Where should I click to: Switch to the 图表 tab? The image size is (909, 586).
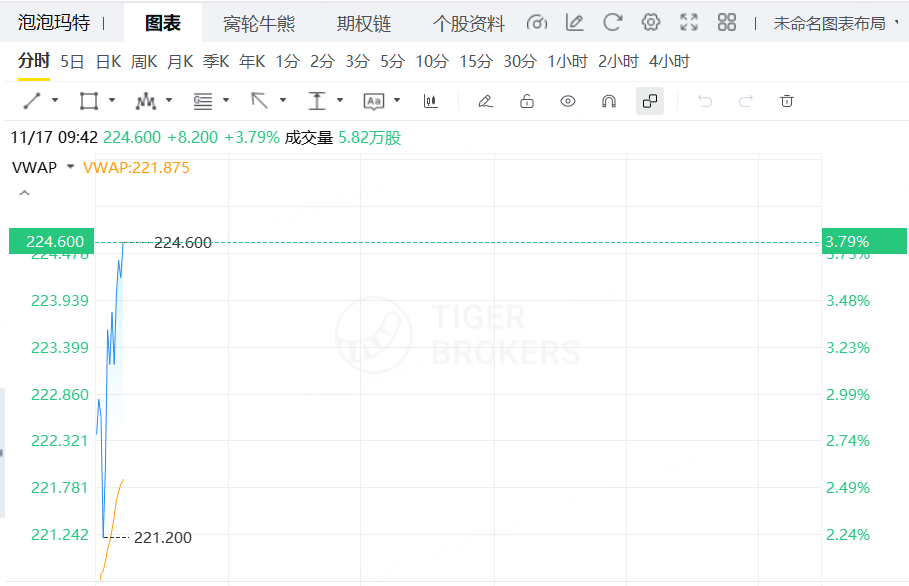163,23
